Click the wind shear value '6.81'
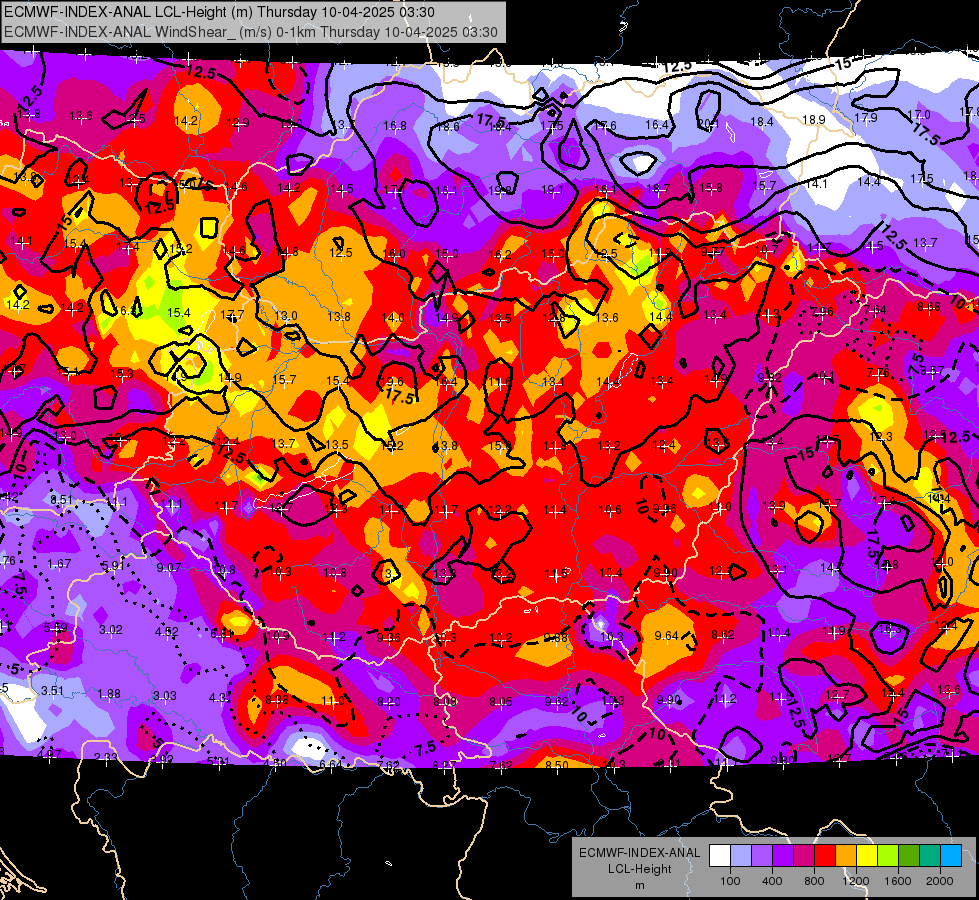The height and width of the screenshot is (900, 979). point(222,634)
